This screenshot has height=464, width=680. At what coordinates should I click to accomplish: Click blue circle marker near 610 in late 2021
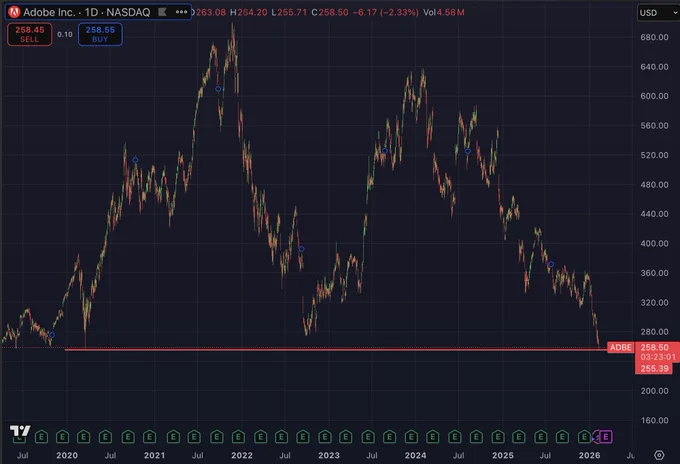pyautogui.click(x=218, y=89)
